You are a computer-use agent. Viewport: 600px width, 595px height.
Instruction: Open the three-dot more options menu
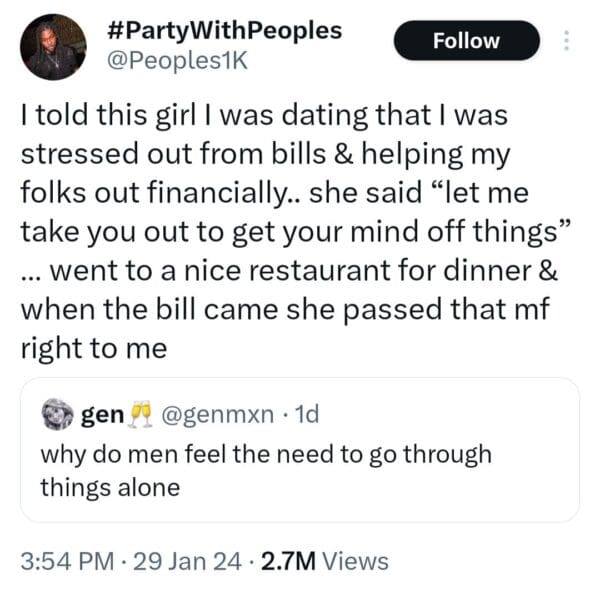coord(566,41)
